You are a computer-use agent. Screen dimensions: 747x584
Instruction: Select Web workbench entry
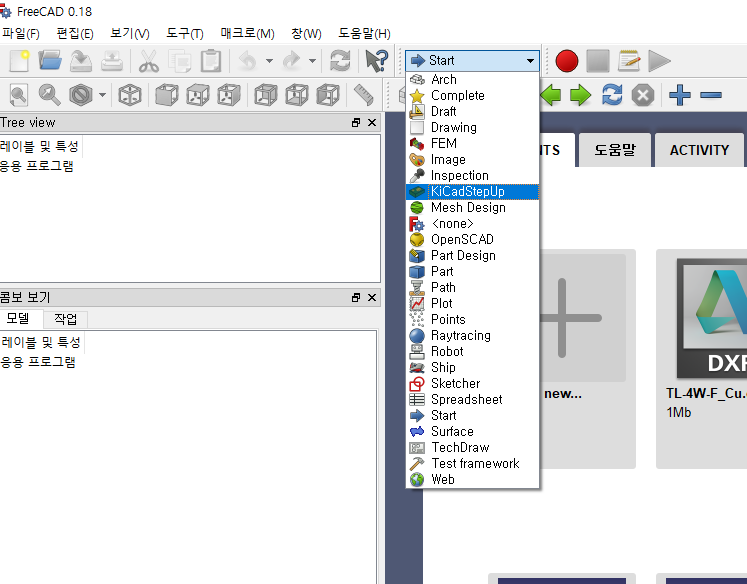472,479
